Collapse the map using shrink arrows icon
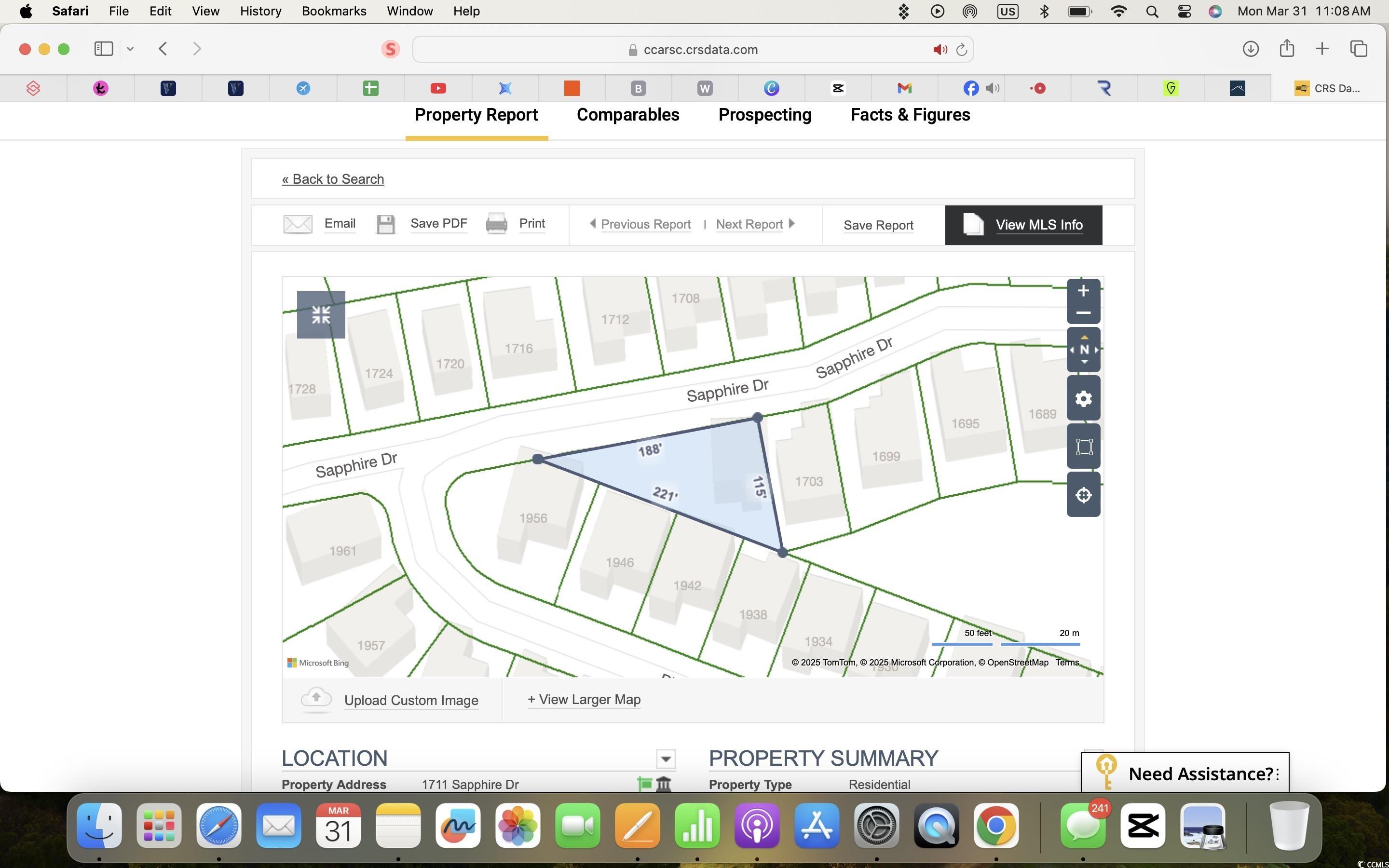The height and width of the screenshot is (868, 1389). 321,314
